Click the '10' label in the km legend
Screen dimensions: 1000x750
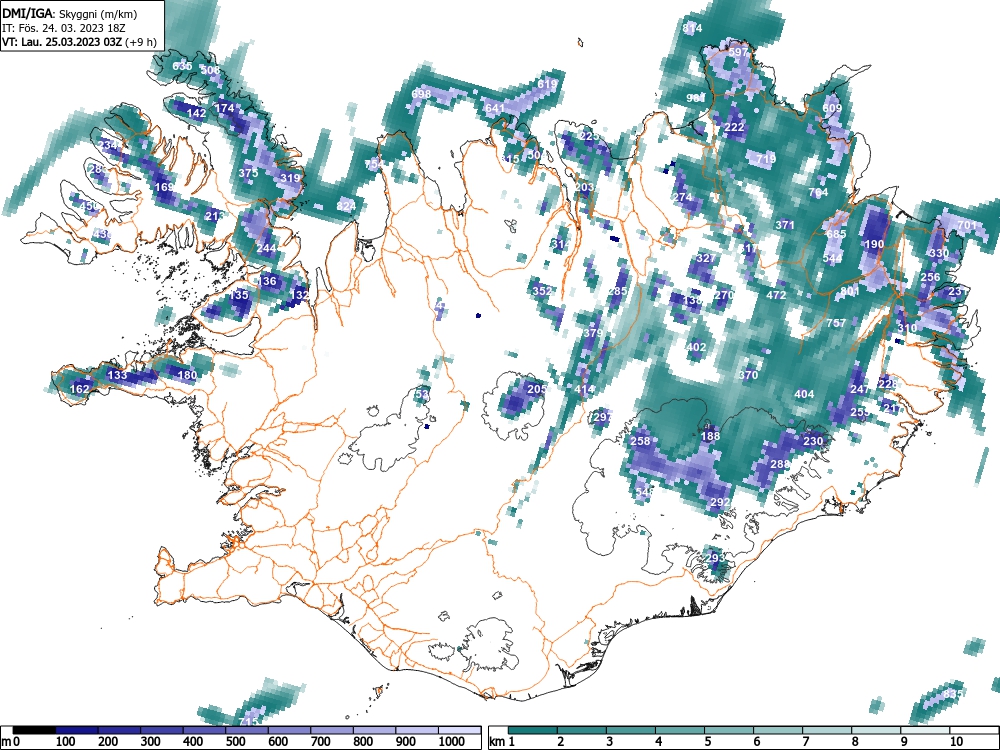click(x=956, y=742)
